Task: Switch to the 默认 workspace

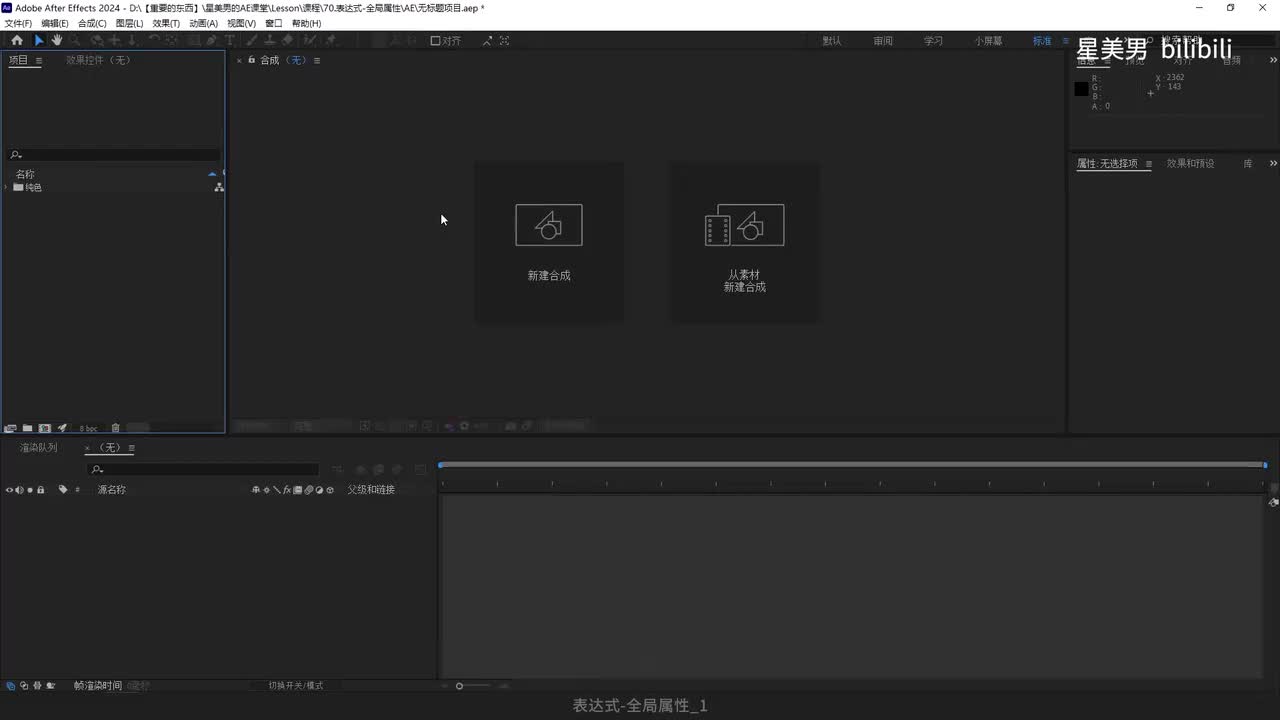Action: coord(832,41)
